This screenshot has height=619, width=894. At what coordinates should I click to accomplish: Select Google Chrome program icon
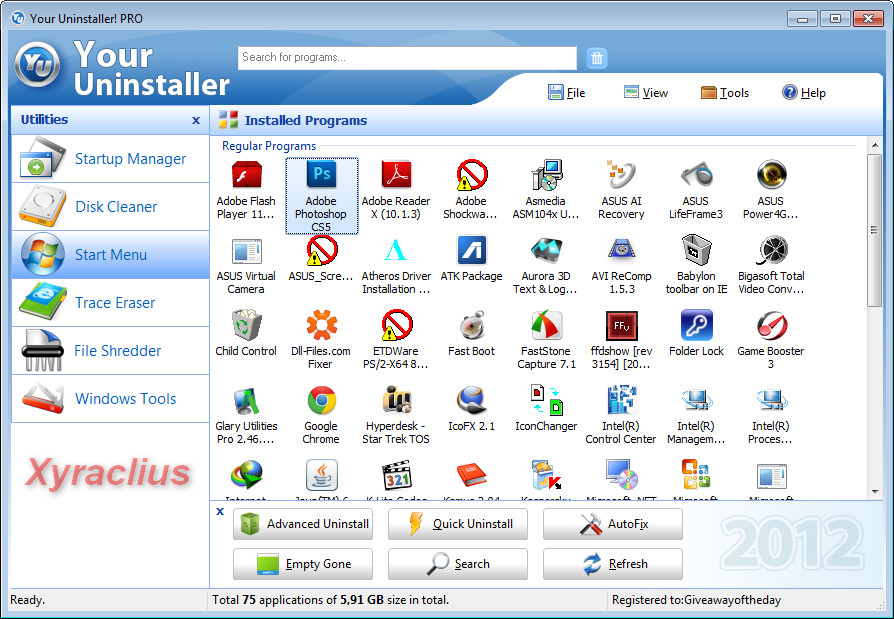coord(322,401)
